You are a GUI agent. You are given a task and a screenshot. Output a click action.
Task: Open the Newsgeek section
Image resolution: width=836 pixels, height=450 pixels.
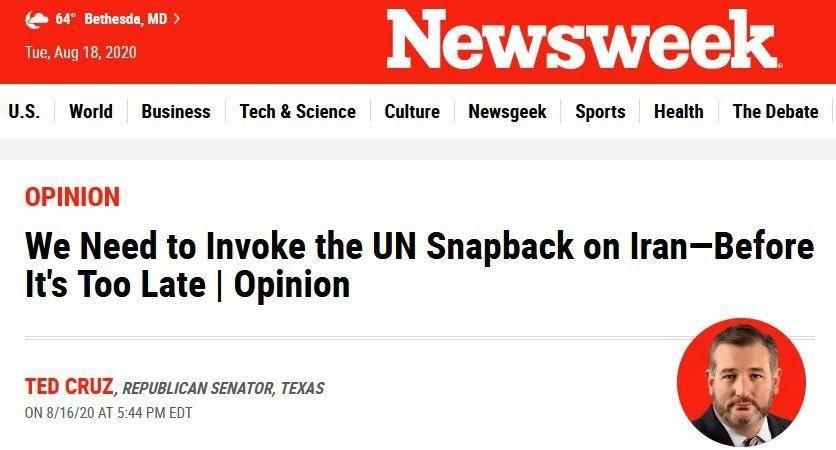point(507,112)
